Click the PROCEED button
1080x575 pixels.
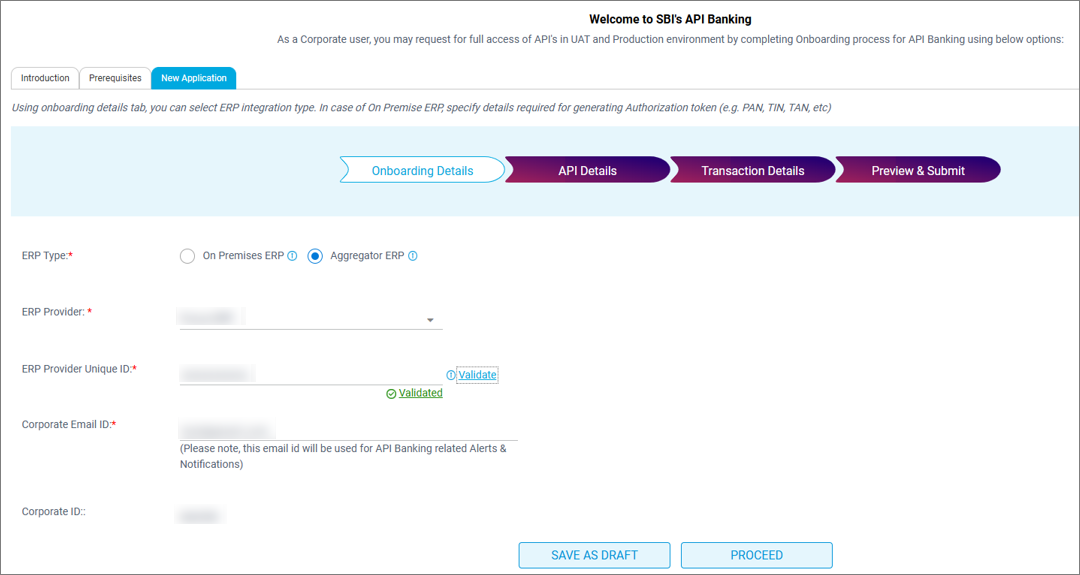756,555
